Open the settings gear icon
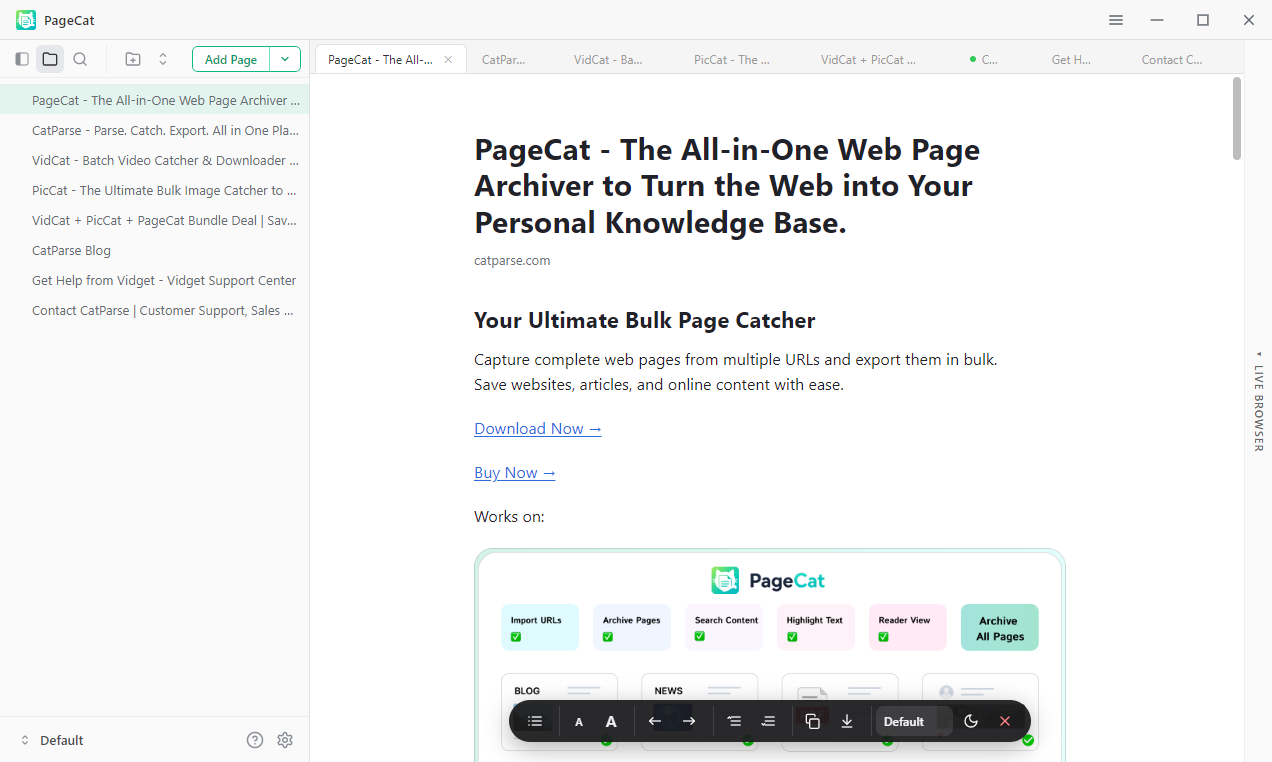 [285, 740]
